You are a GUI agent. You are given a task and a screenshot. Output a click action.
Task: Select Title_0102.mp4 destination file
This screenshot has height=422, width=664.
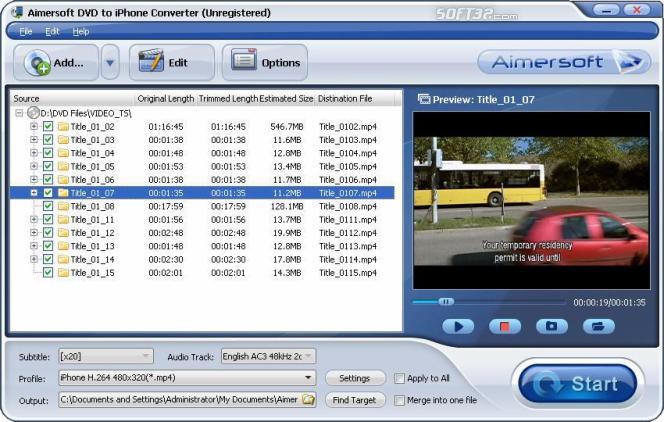(x=348, y=126)
